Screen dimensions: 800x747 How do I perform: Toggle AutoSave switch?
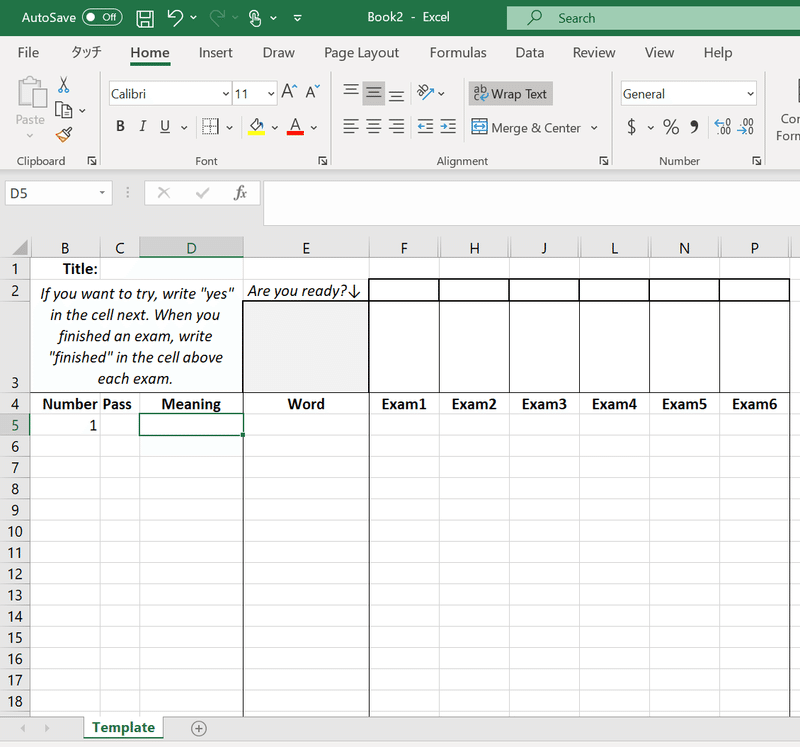pos(102,17)
